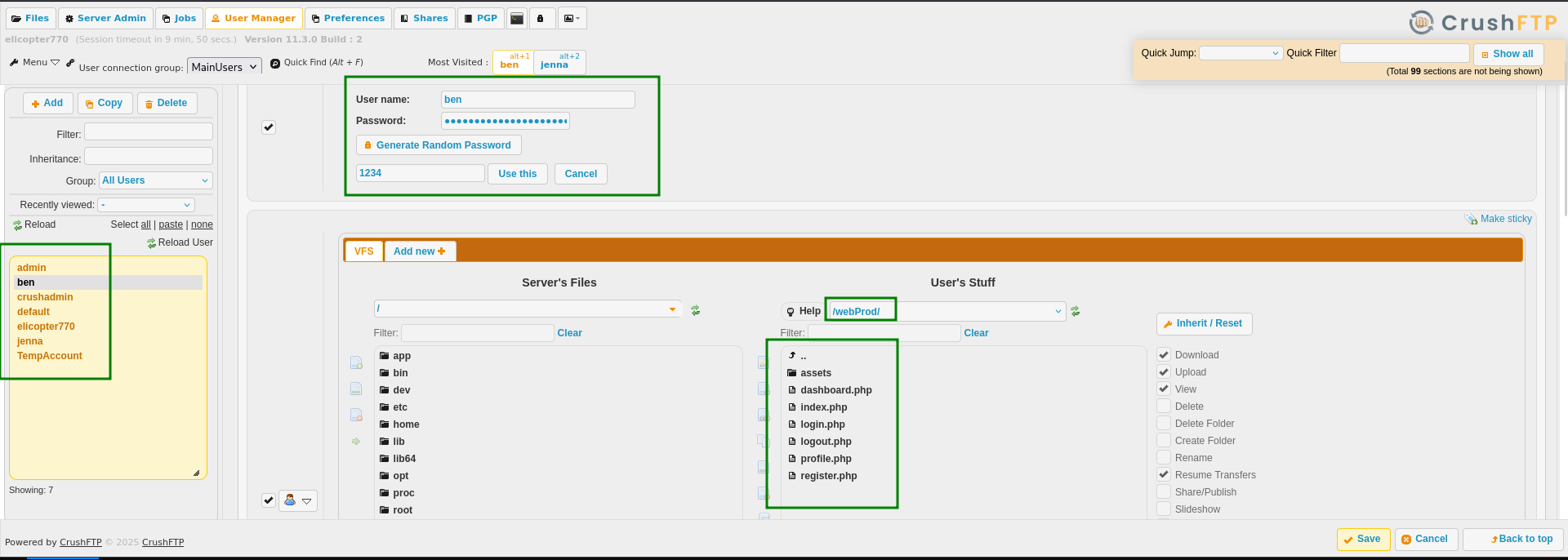This screenshot has height=560, width=1568.
Task: Click the Reload icon in user list panel
Action: click(18, 225)
